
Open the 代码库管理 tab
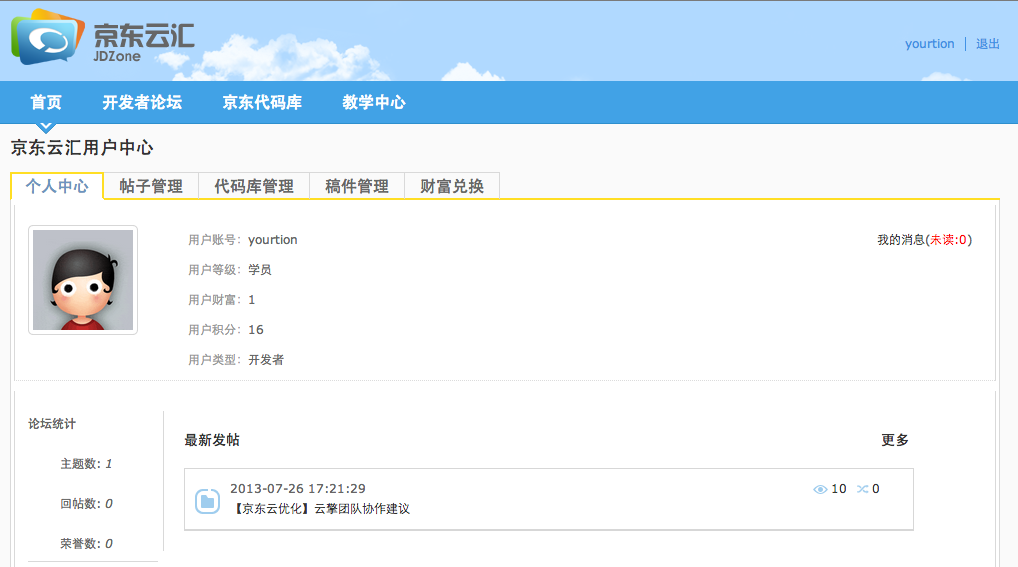[254, 186]
